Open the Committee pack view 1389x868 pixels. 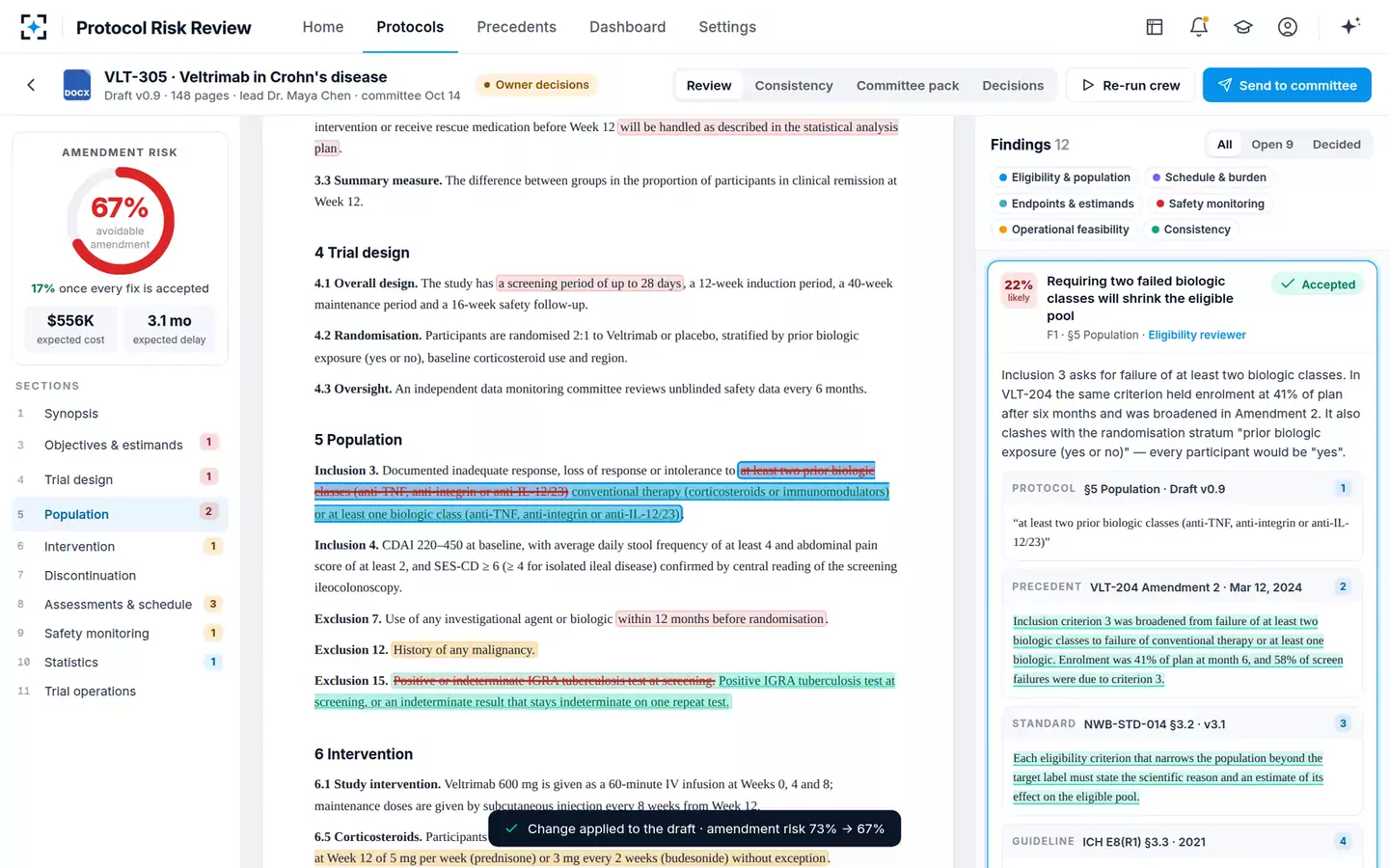tap(908, 86)
